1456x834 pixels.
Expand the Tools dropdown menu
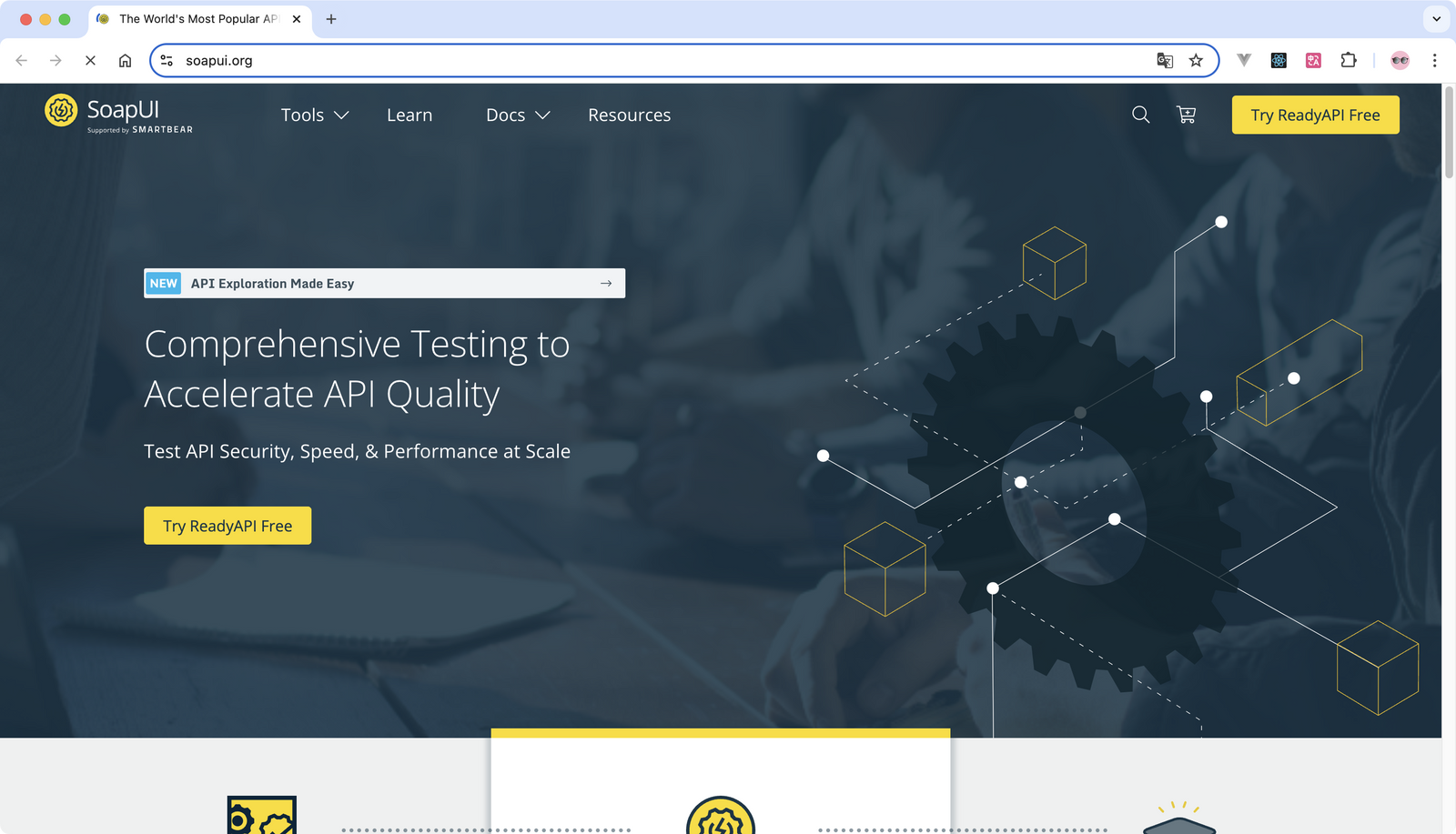[x=314, y=115]
